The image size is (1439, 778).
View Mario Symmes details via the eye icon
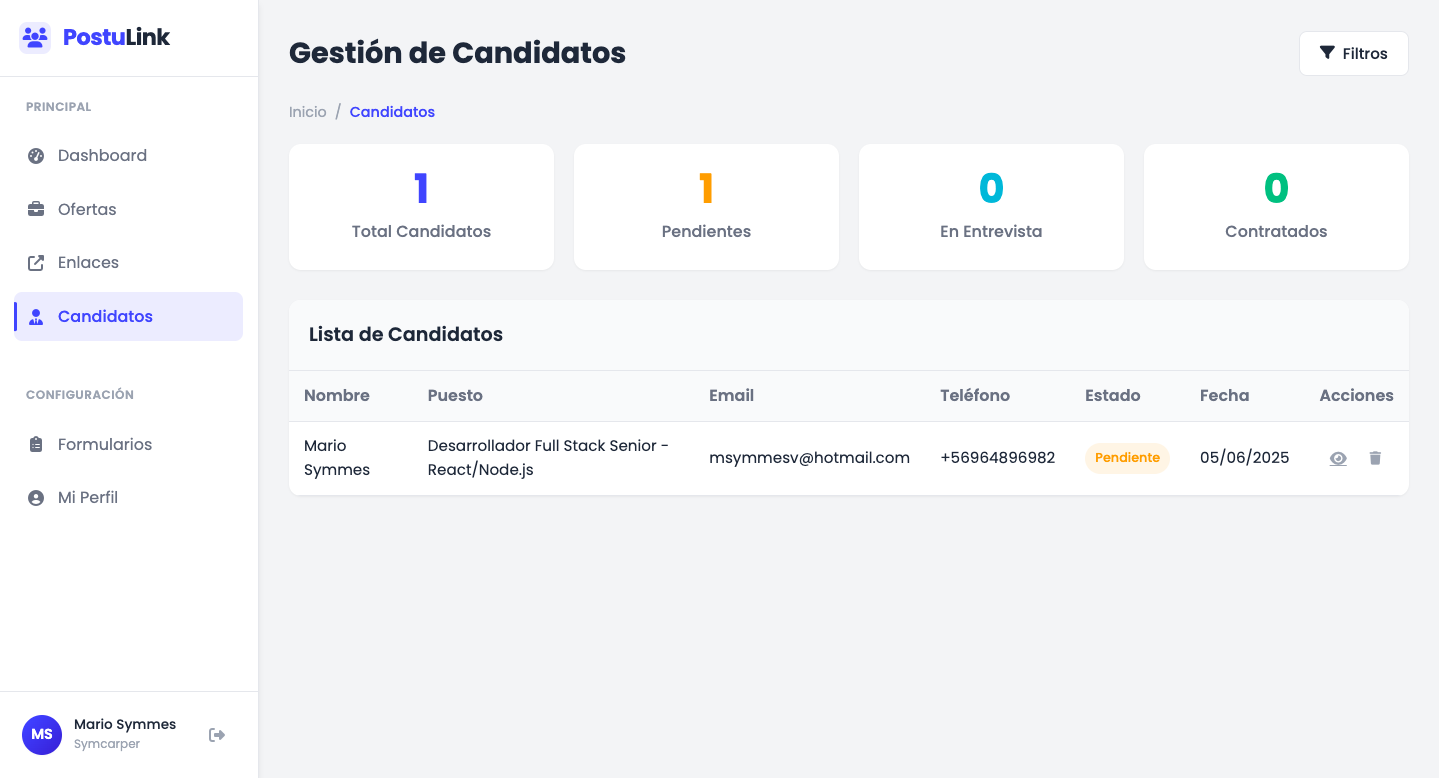click(1338, 458)
